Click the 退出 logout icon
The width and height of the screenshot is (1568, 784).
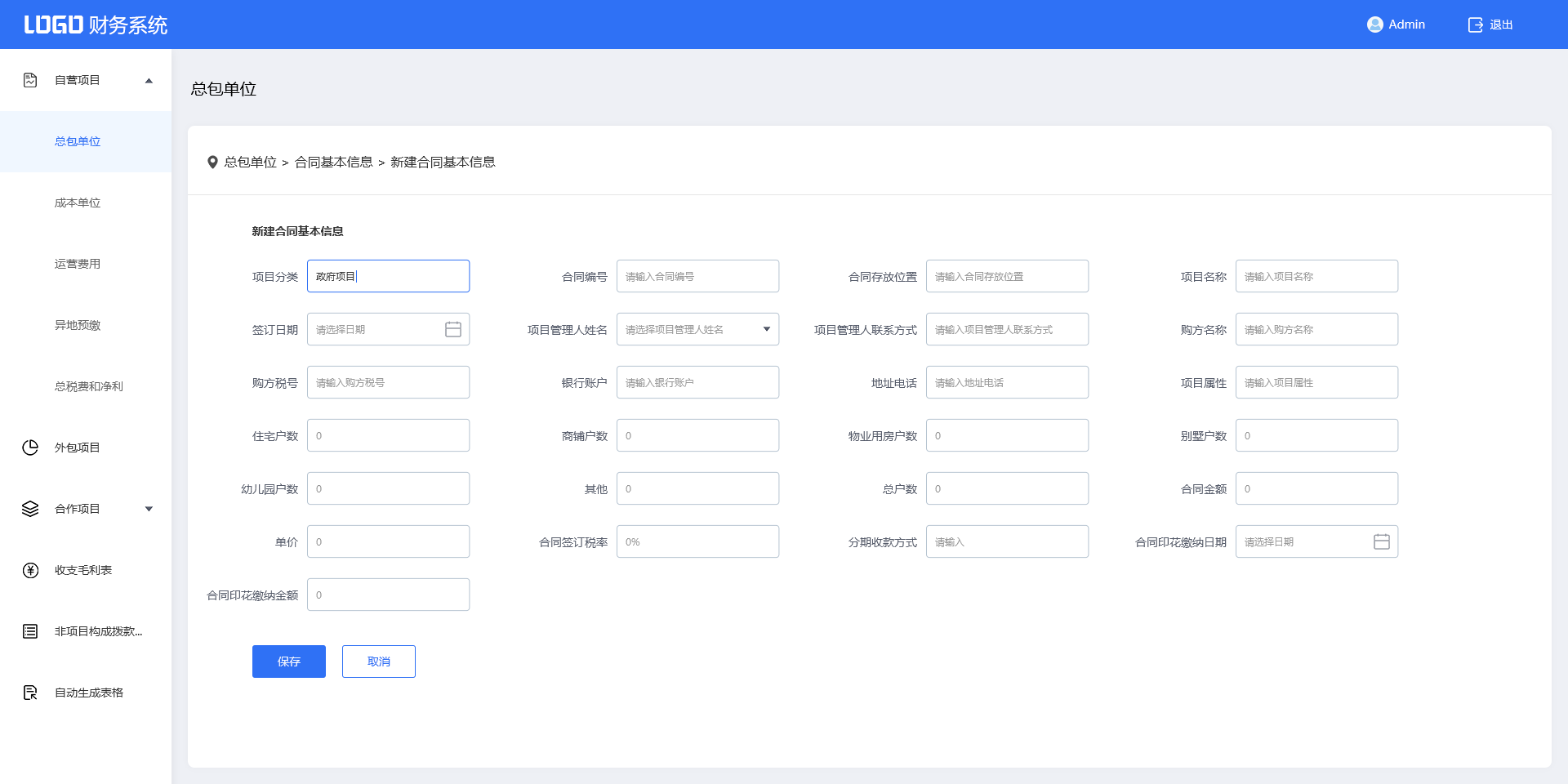(1475, 24)
